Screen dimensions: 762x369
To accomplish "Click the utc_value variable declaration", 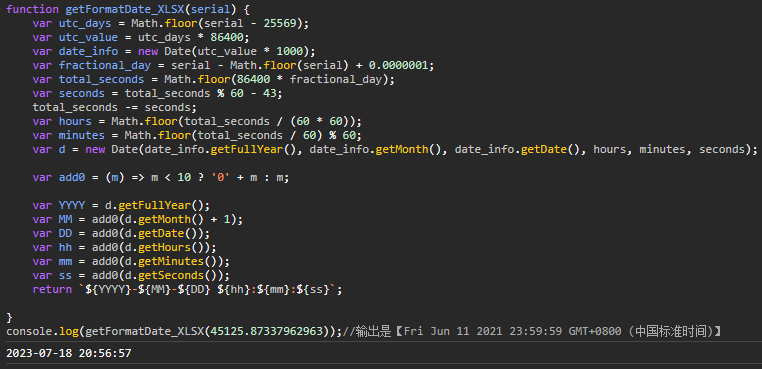I will point(88,37).
